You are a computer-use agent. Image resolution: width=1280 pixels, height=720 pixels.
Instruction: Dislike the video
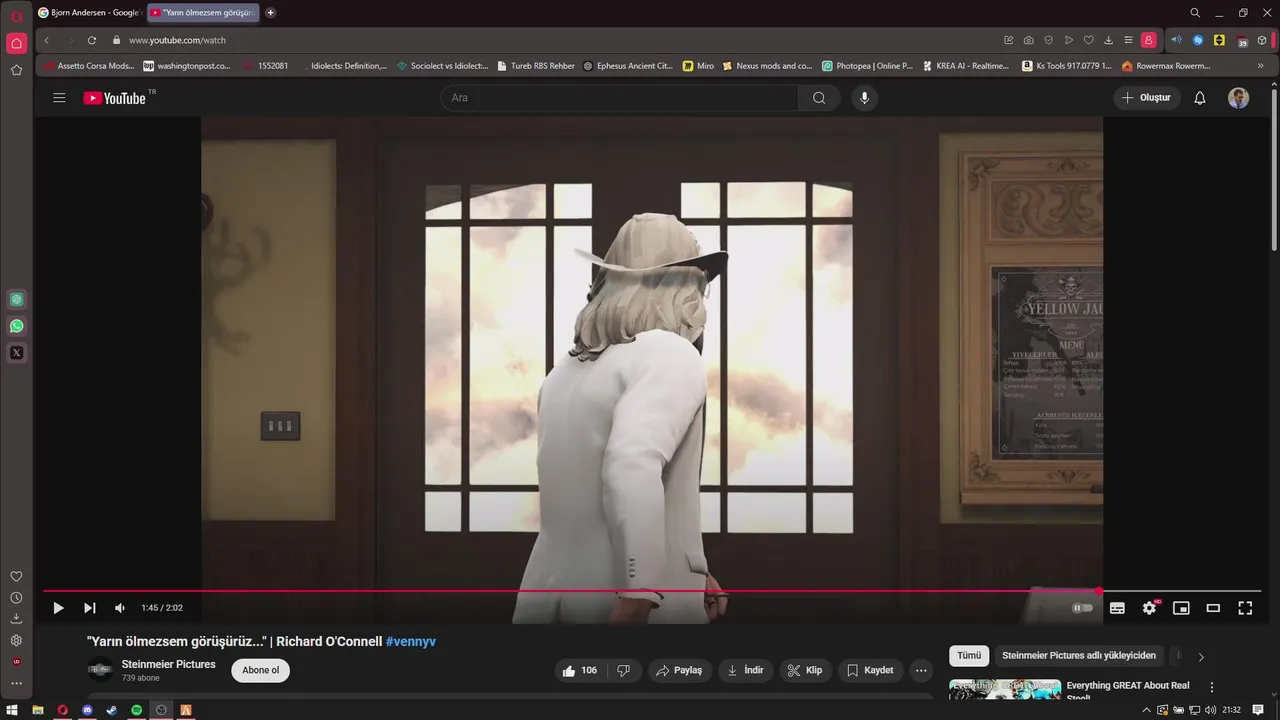623,670
